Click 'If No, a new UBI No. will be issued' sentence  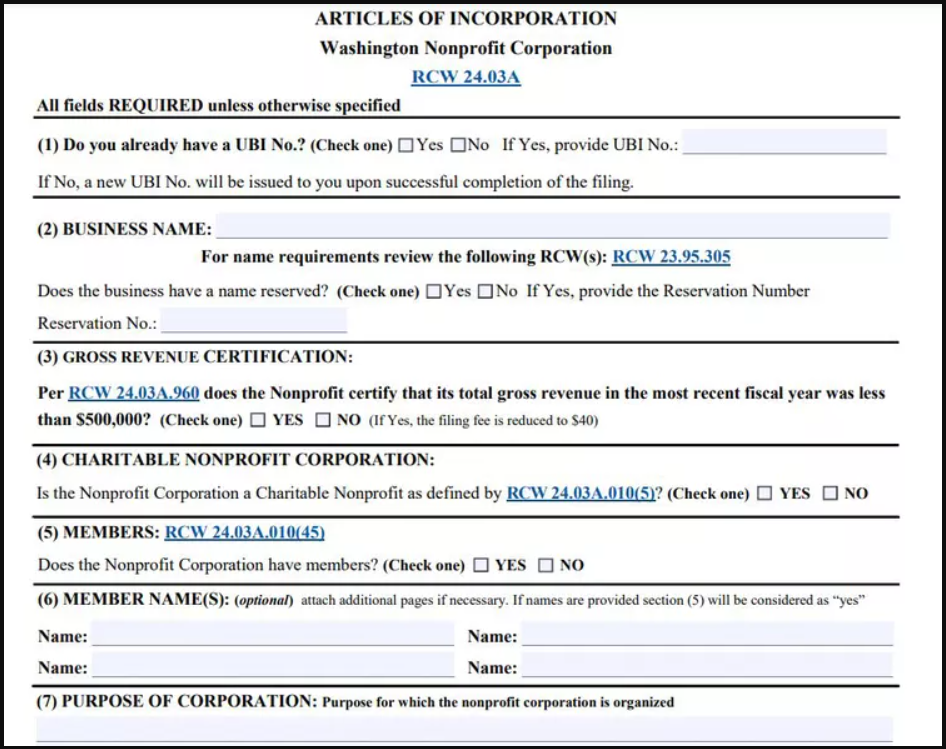pyautogui.click(x=335, y=182)
